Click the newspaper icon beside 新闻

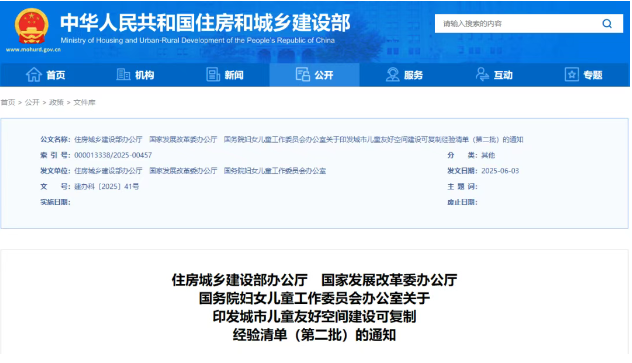point(213,75)
